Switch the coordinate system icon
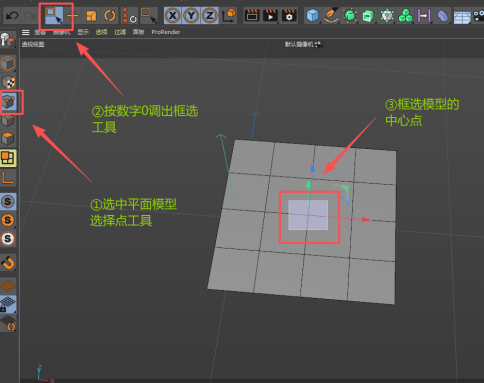This screenshot has width=484, height=383. (228, 16)
